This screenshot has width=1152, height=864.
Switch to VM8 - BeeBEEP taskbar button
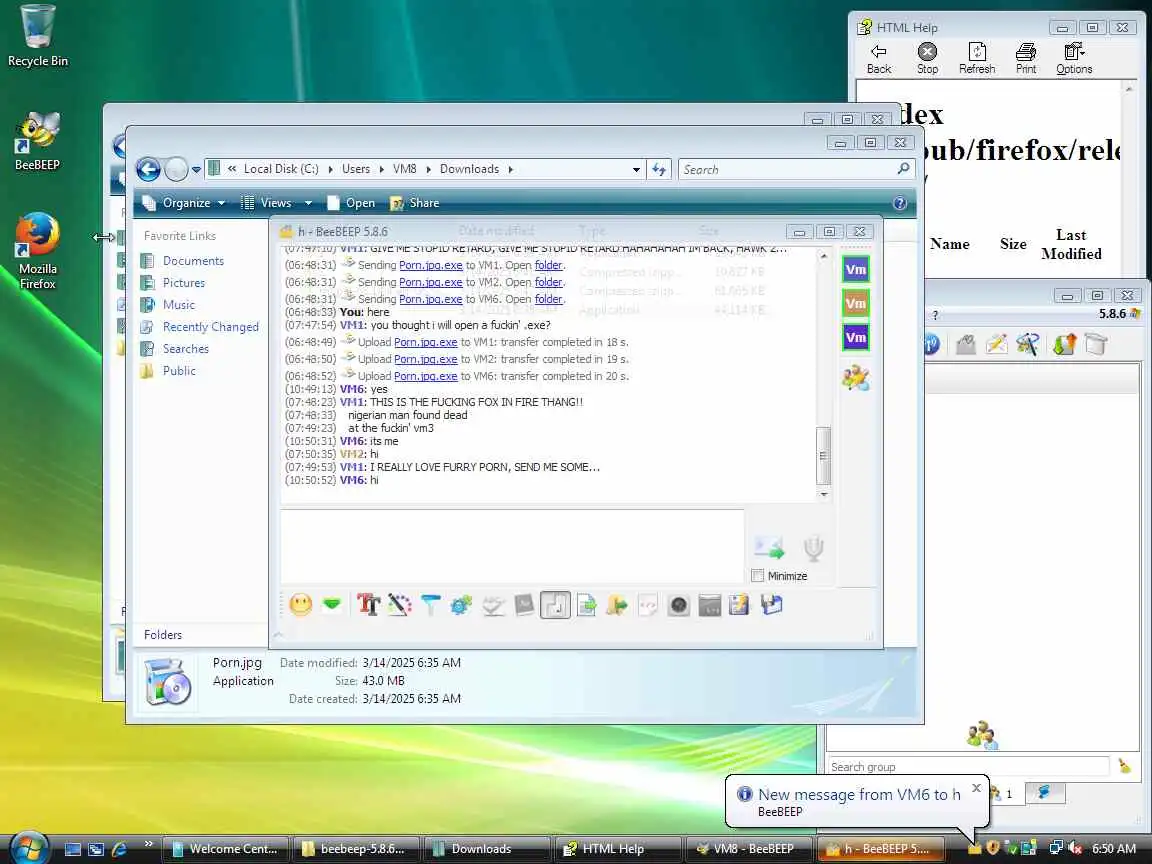point(748,849)
